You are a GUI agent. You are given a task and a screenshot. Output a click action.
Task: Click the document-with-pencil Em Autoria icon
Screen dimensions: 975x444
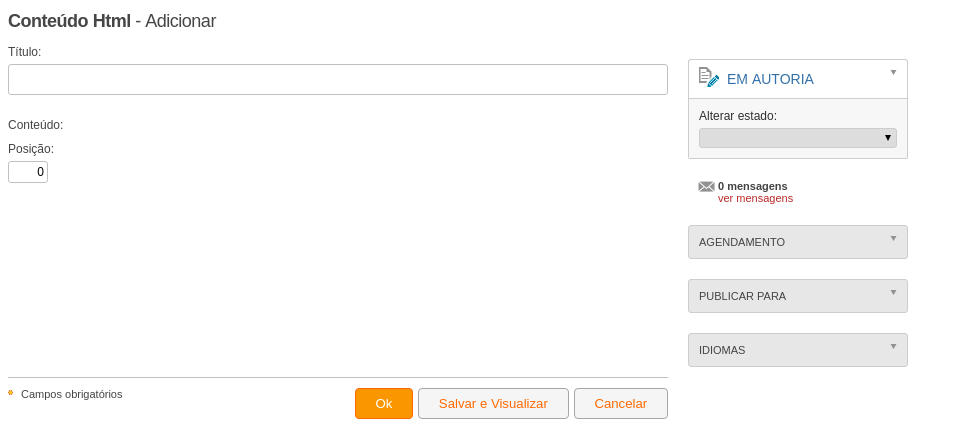709,77
